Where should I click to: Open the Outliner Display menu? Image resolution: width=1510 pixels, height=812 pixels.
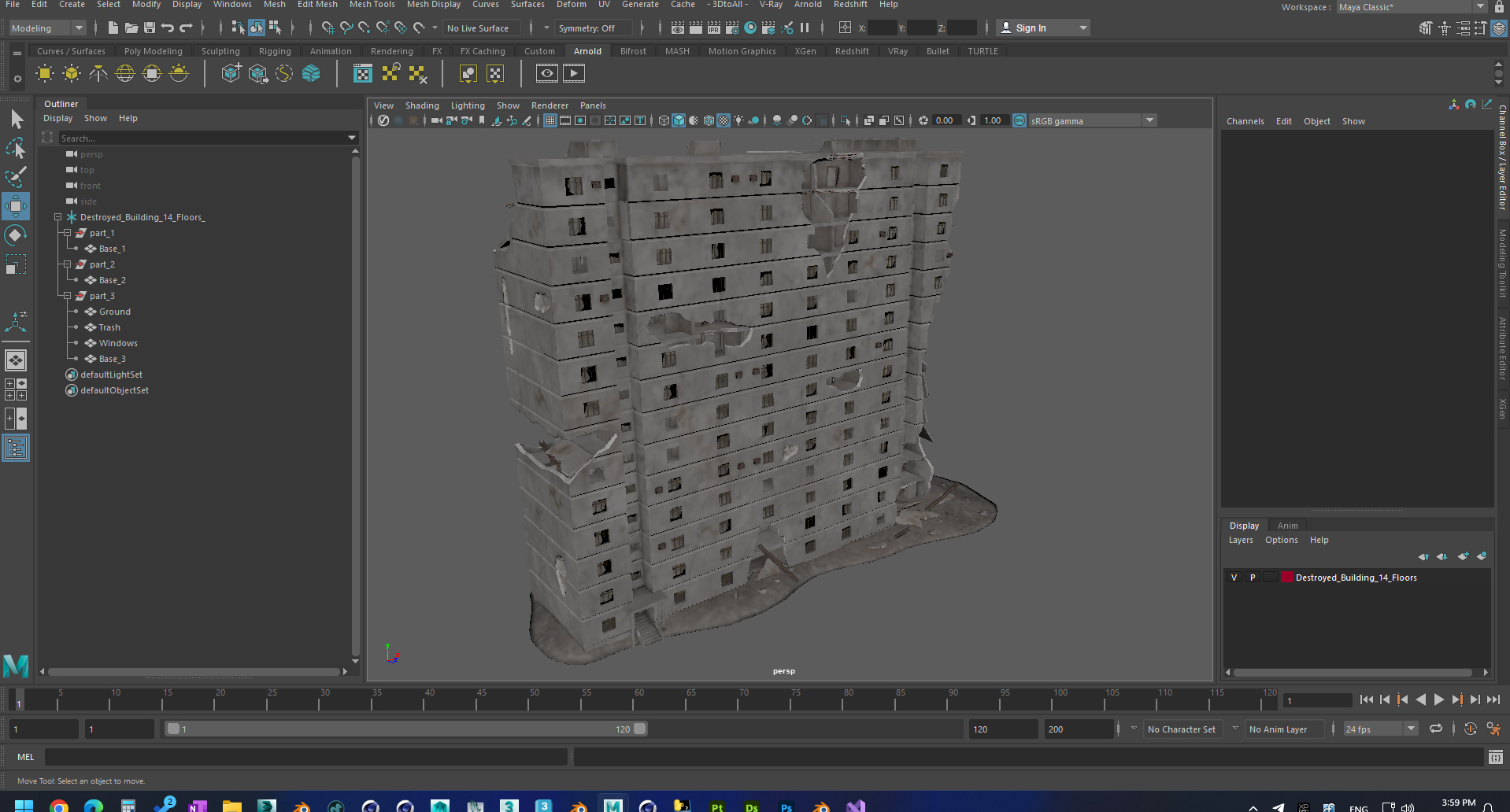(x=57, y=118)
